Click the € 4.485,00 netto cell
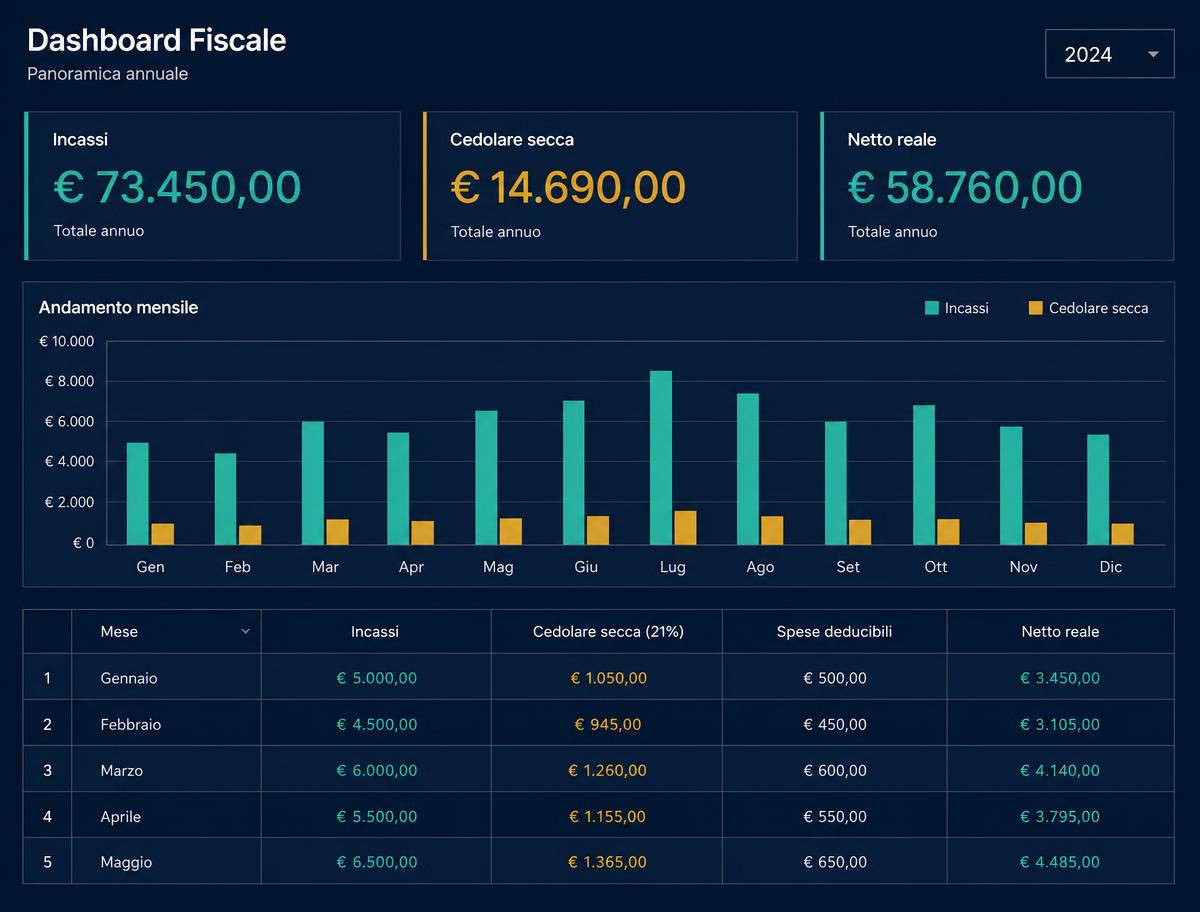 click(1060, 862)
